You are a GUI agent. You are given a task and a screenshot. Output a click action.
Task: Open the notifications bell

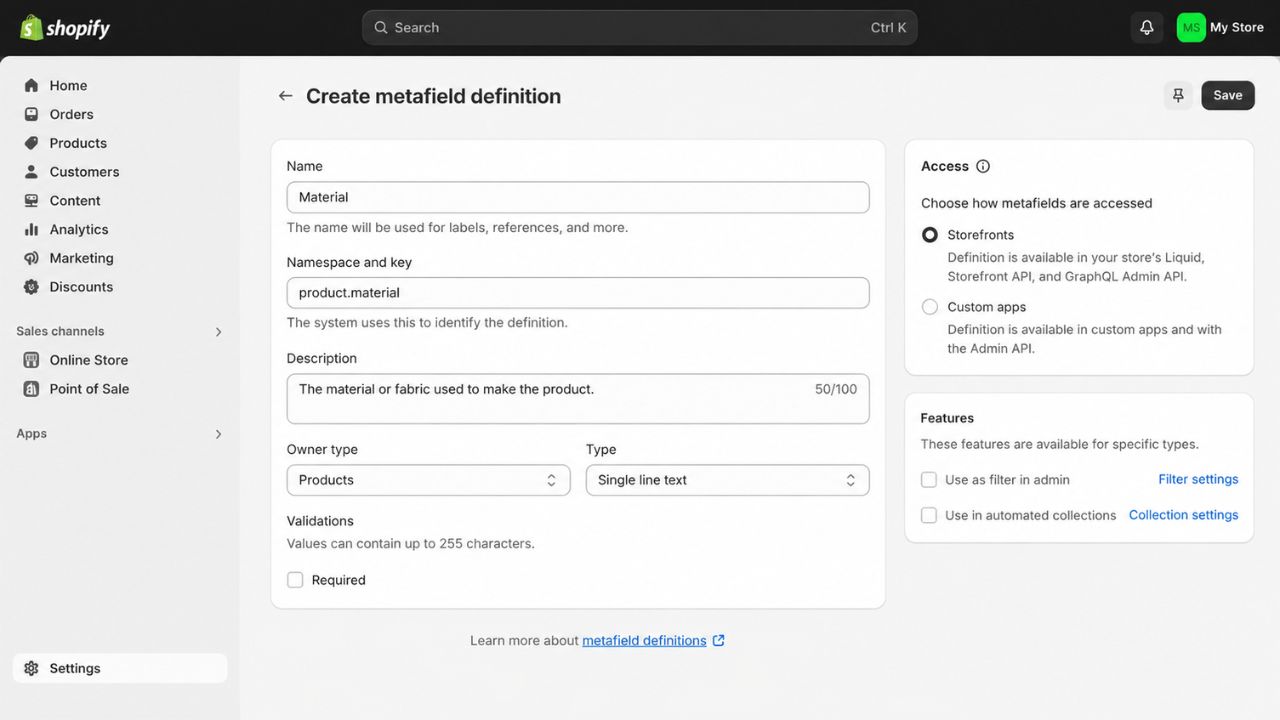click(1147, 27)
